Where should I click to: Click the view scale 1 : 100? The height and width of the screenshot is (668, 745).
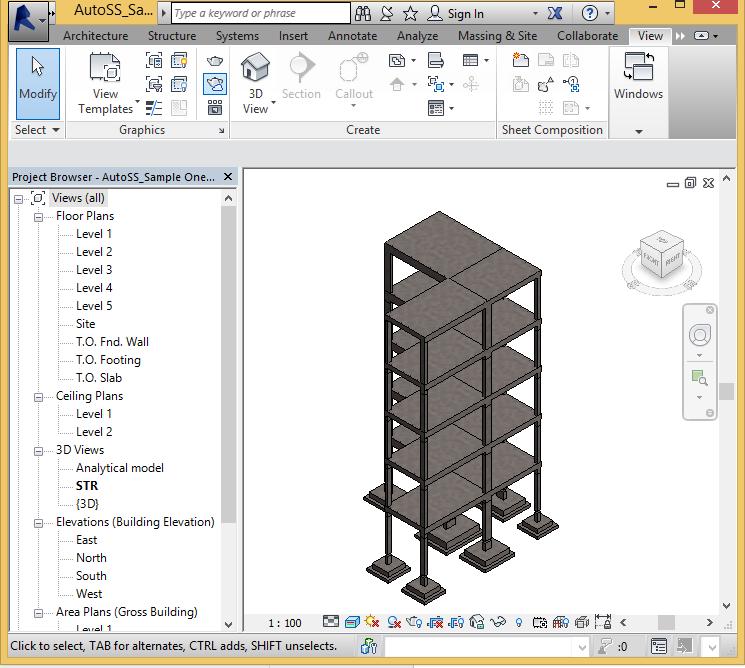tap(285, 623)
